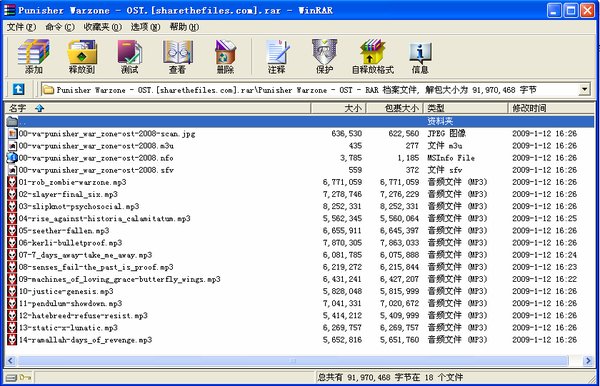The image size is (600, 386).
Task: Select 13-static-x-lunatic.mp3 file
Action: pyautogui.click(x=68, y=328)
